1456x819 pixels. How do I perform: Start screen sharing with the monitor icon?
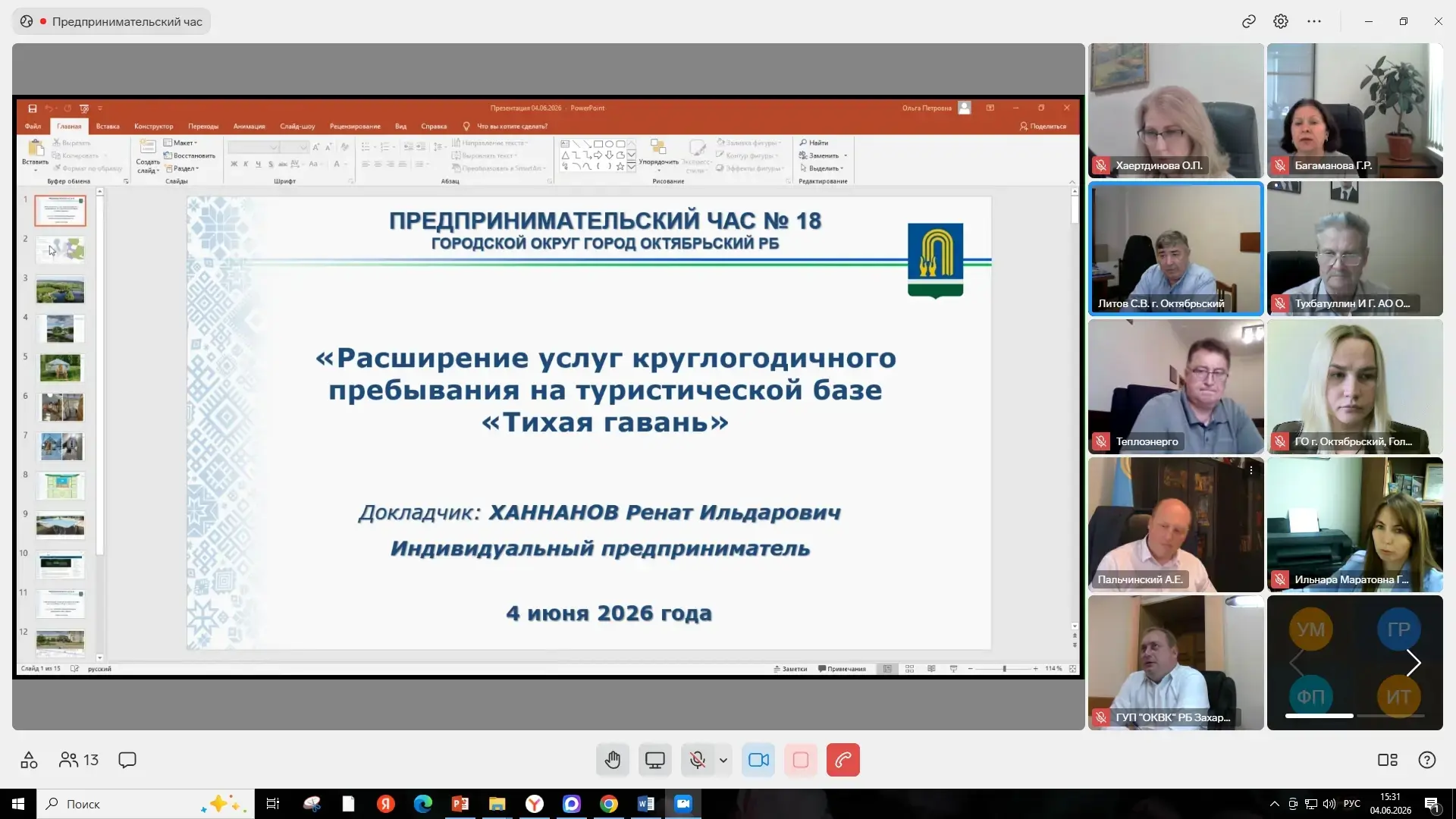pyautogui.click(x=655, y=760)
